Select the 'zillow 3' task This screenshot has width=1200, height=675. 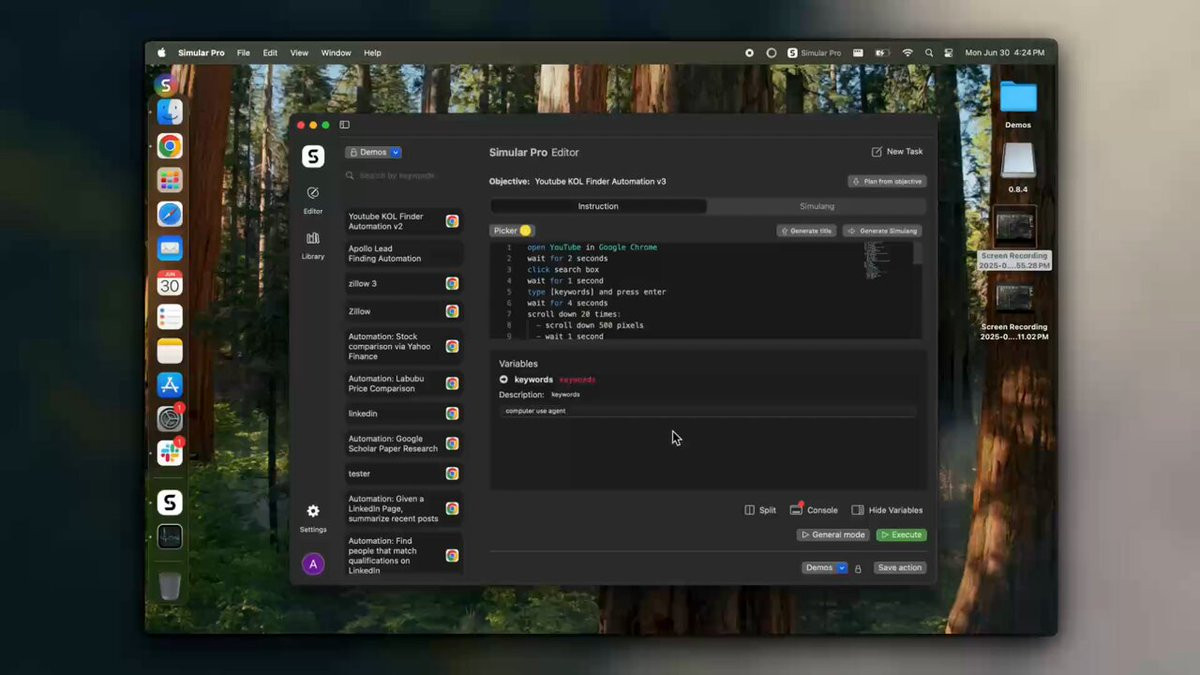click(403, 284)
